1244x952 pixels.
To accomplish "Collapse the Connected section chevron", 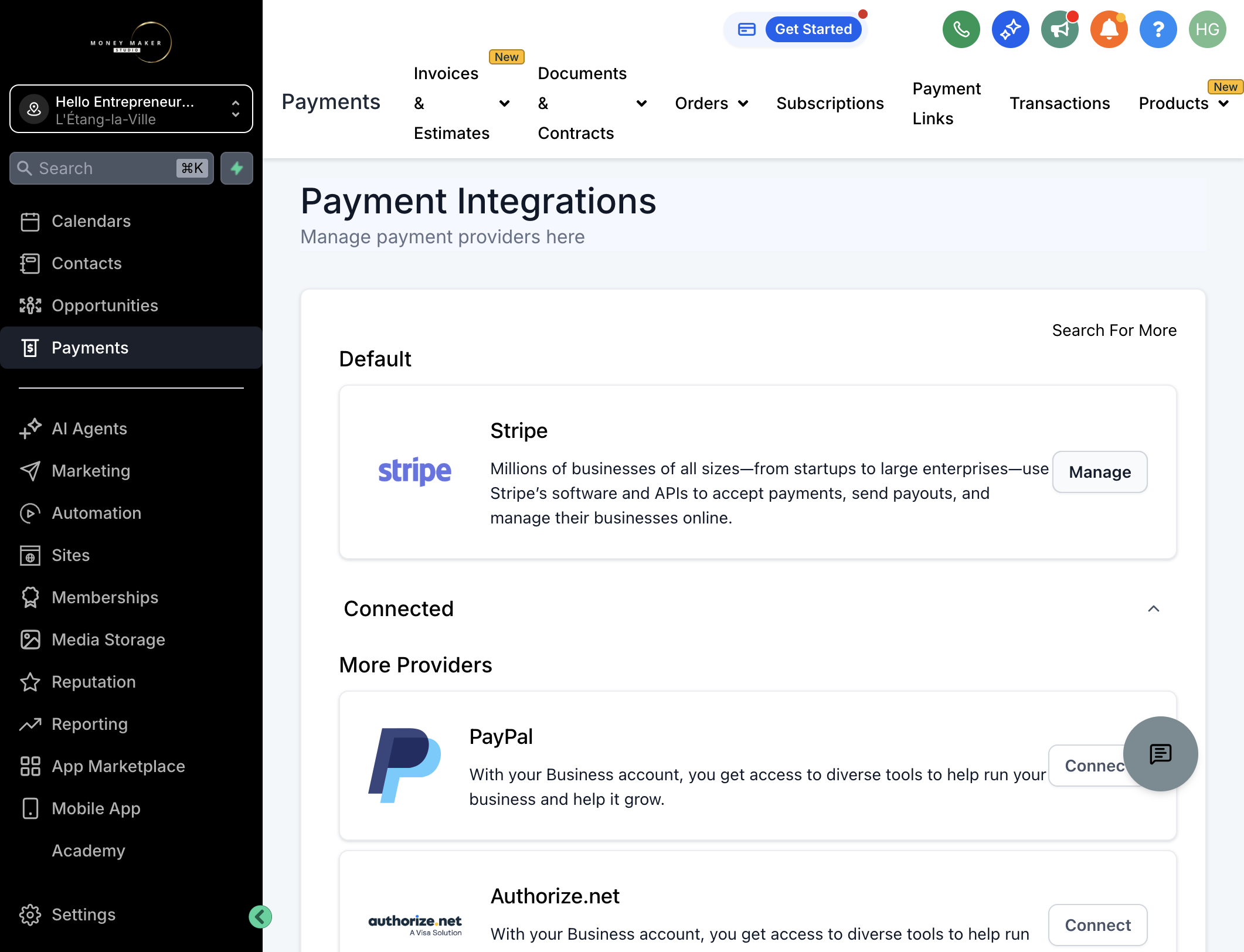I will [1154, 608].
